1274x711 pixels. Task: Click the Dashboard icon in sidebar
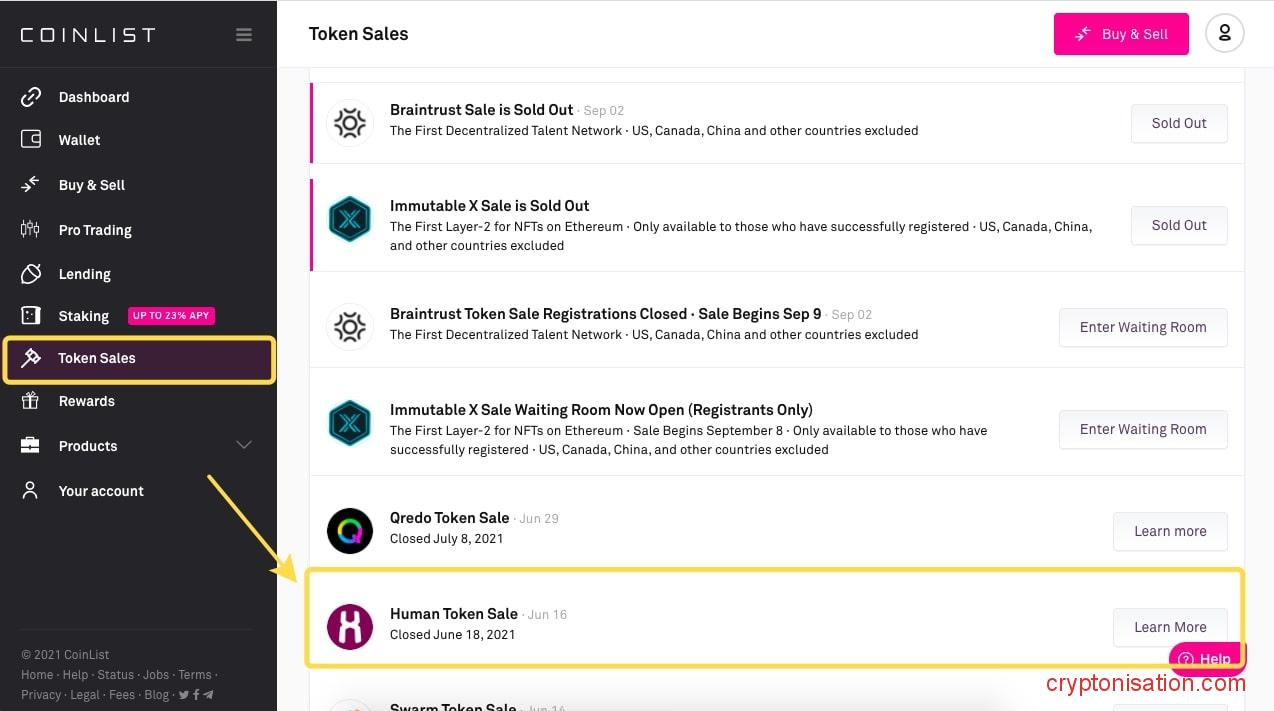pos(31,97)
